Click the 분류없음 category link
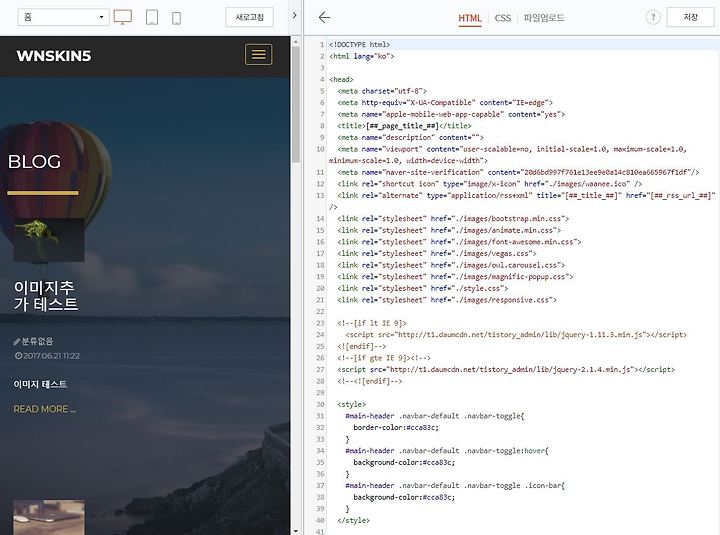 [x=37, y=341]
